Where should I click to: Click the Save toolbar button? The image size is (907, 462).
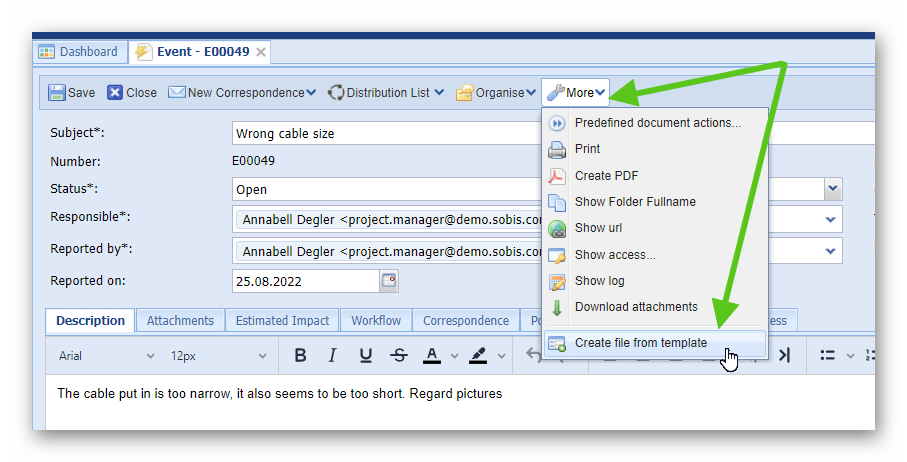click(x=72, y=92)
